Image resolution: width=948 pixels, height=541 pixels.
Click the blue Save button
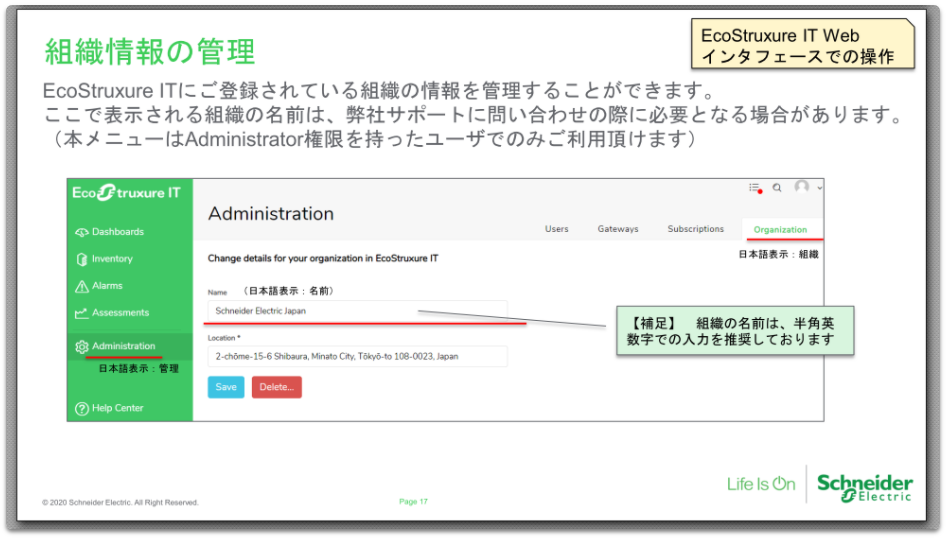[226, 387]
